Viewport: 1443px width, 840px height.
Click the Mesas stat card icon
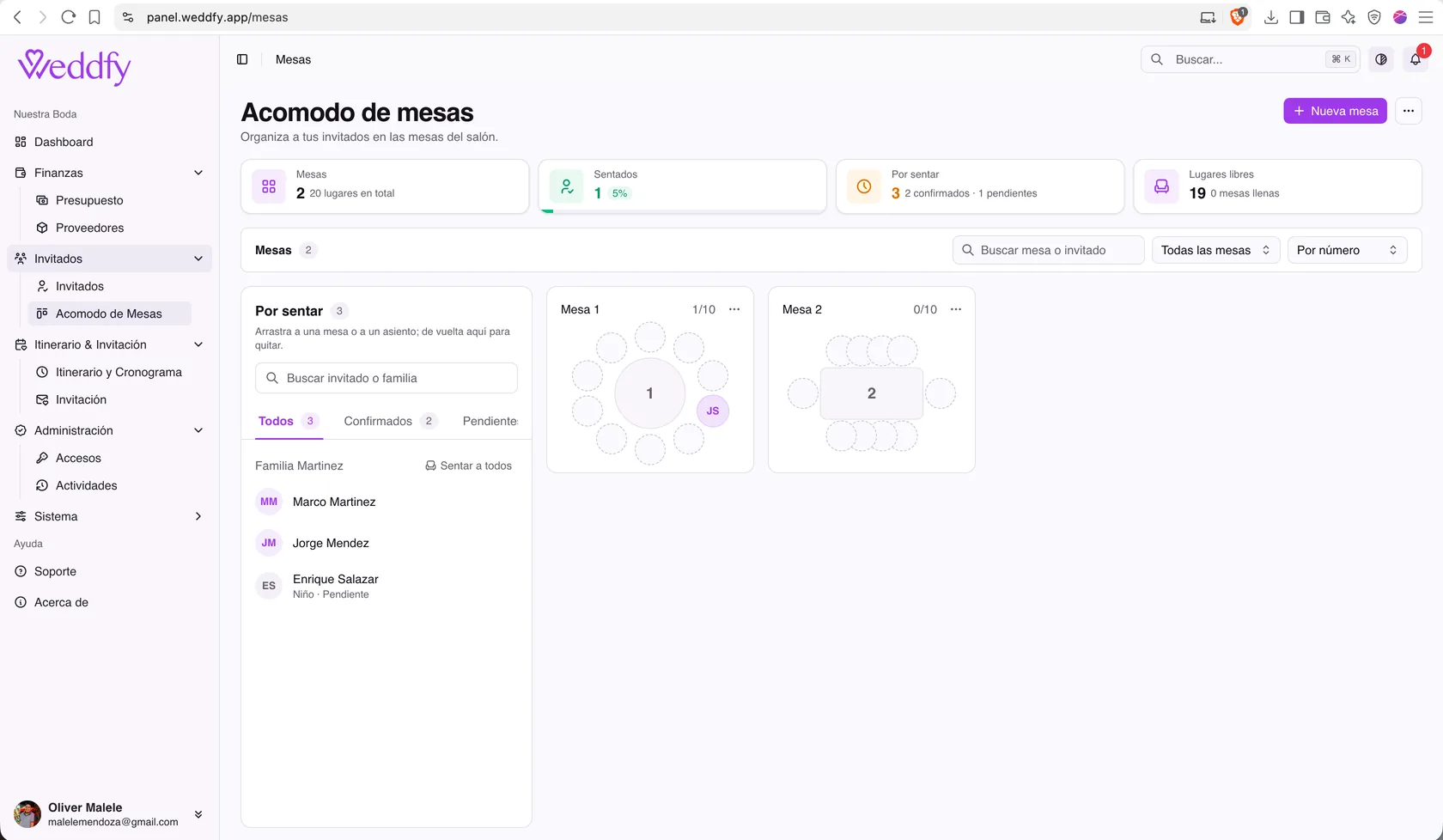tap(269, 186)
